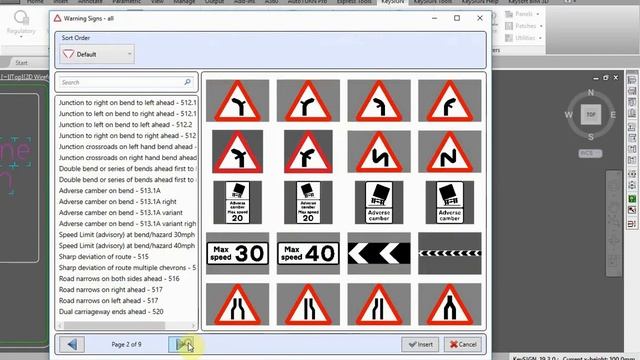Open the WCS dropdown under view cube

[x=590, y=153]
